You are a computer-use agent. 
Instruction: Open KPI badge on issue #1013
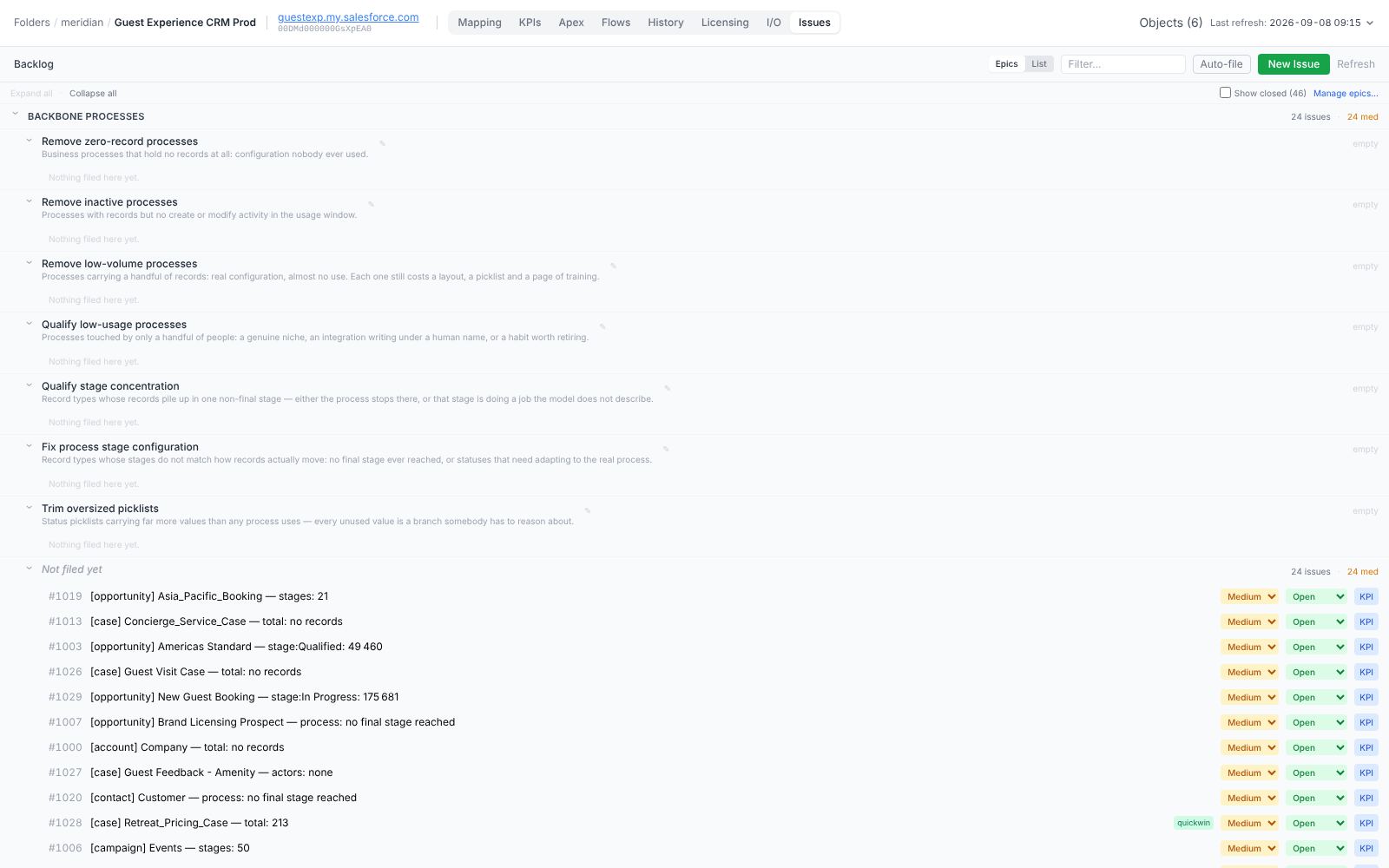[1366, 621]
